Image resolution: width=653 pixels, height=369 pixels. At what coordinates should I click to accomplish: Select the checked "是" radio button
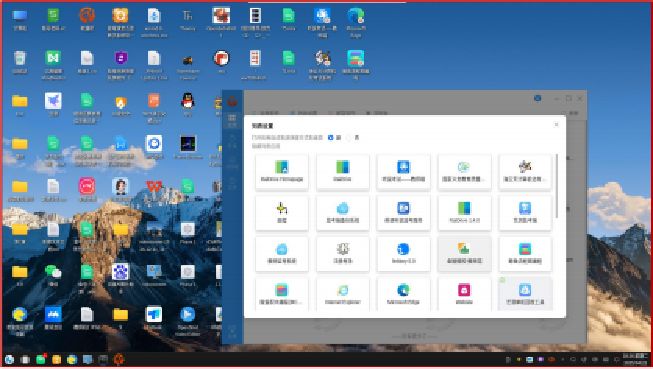(331, 137)
